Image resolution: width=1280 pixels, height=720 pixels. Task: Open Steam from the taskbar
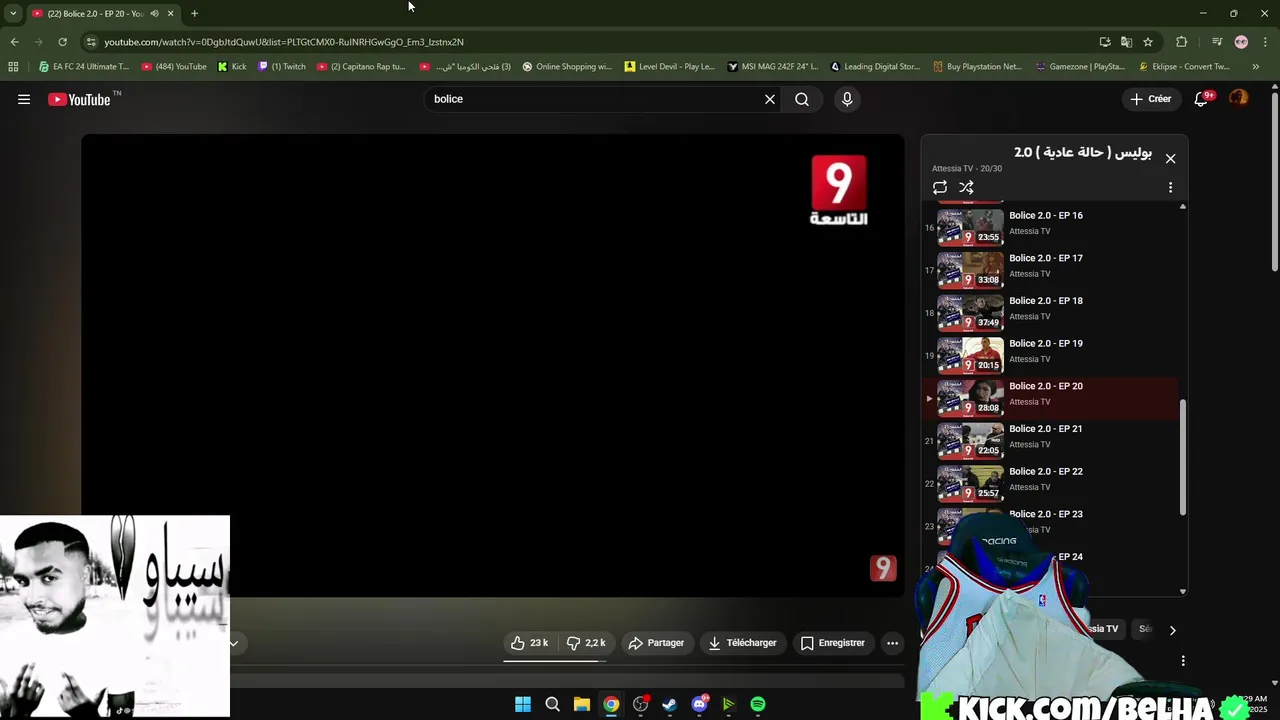[x=669, y=704]
